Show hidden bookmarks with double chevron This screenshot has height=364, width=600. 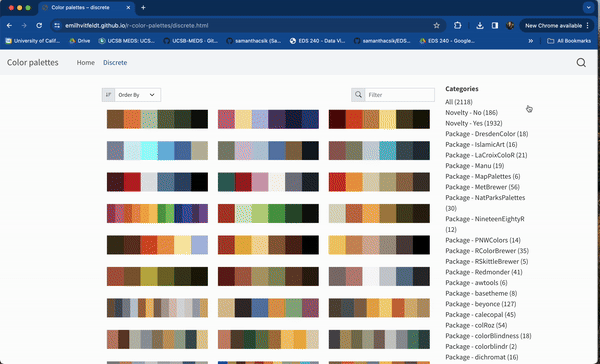[531, 41]
